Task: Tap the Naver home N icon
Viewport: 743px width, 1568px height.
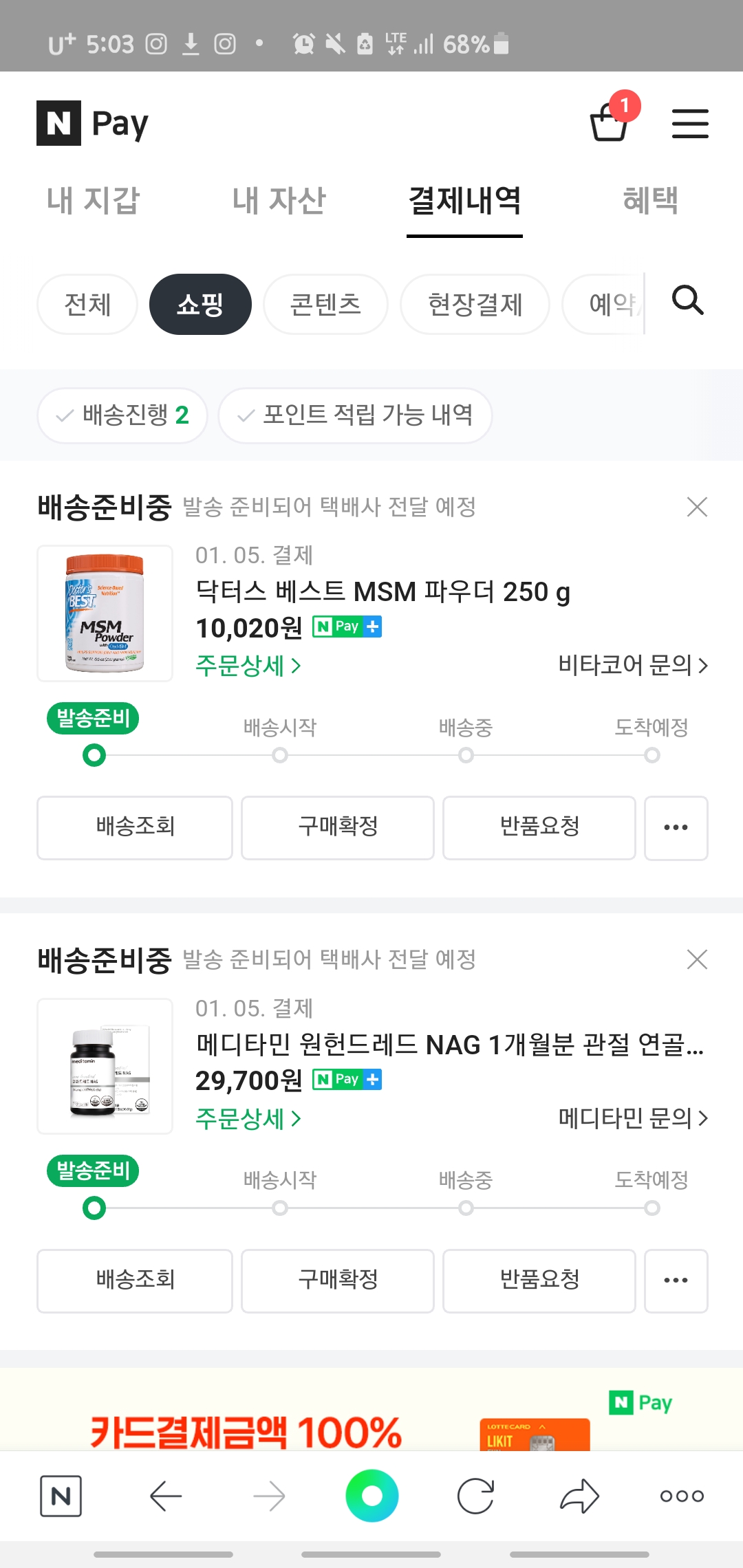Action: tap(61, 1496)
